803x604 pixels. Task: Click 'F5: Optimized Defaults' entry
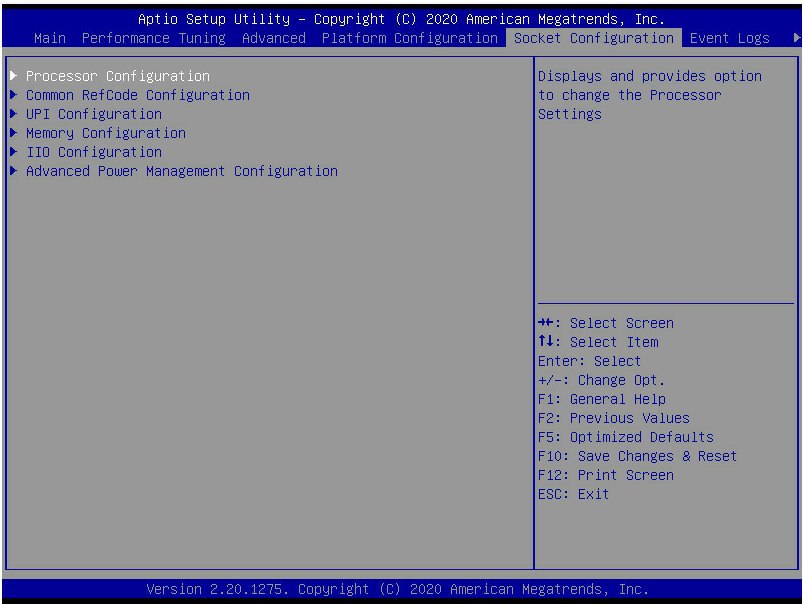626,437
